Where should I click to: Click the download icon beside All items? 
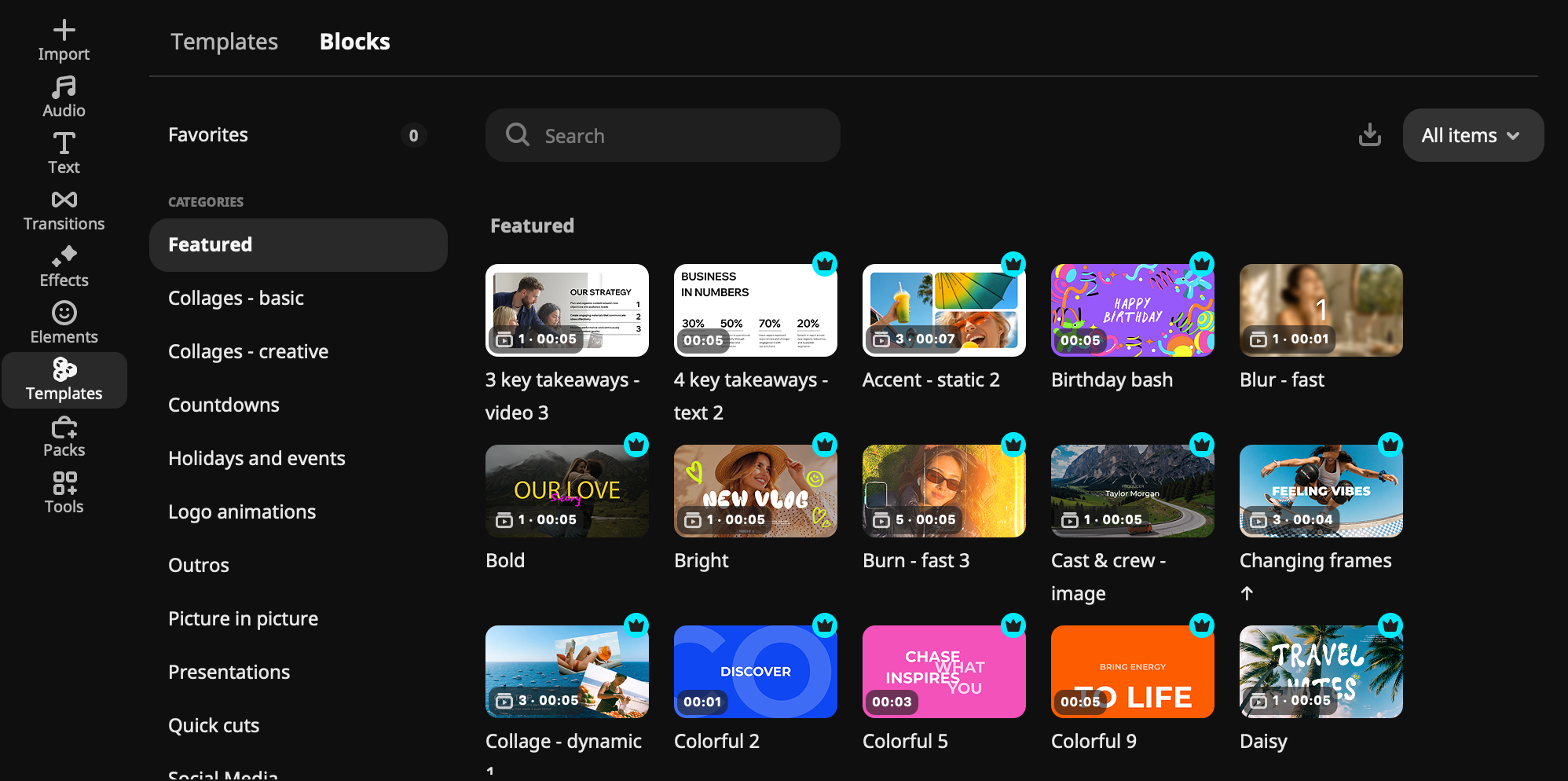click(1370, 135)
